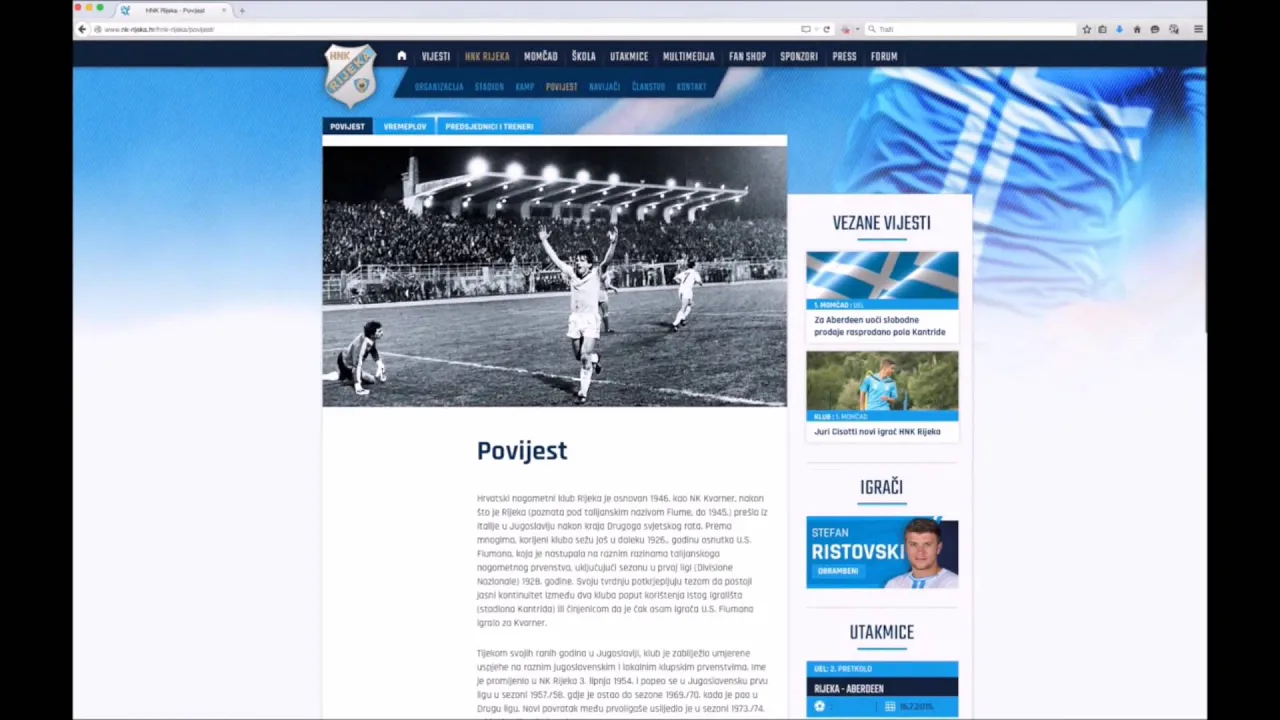1280x720 pixels.
Task: Click the VEZANE VIJESTI section heading
Action: pyautogui.click(x=881, y=223)
